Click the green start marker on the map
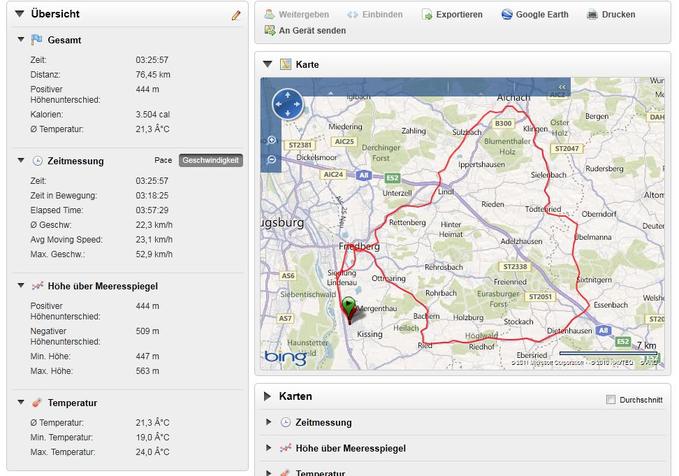Screen dimensions: 679x476 click(x=348, y=305)
